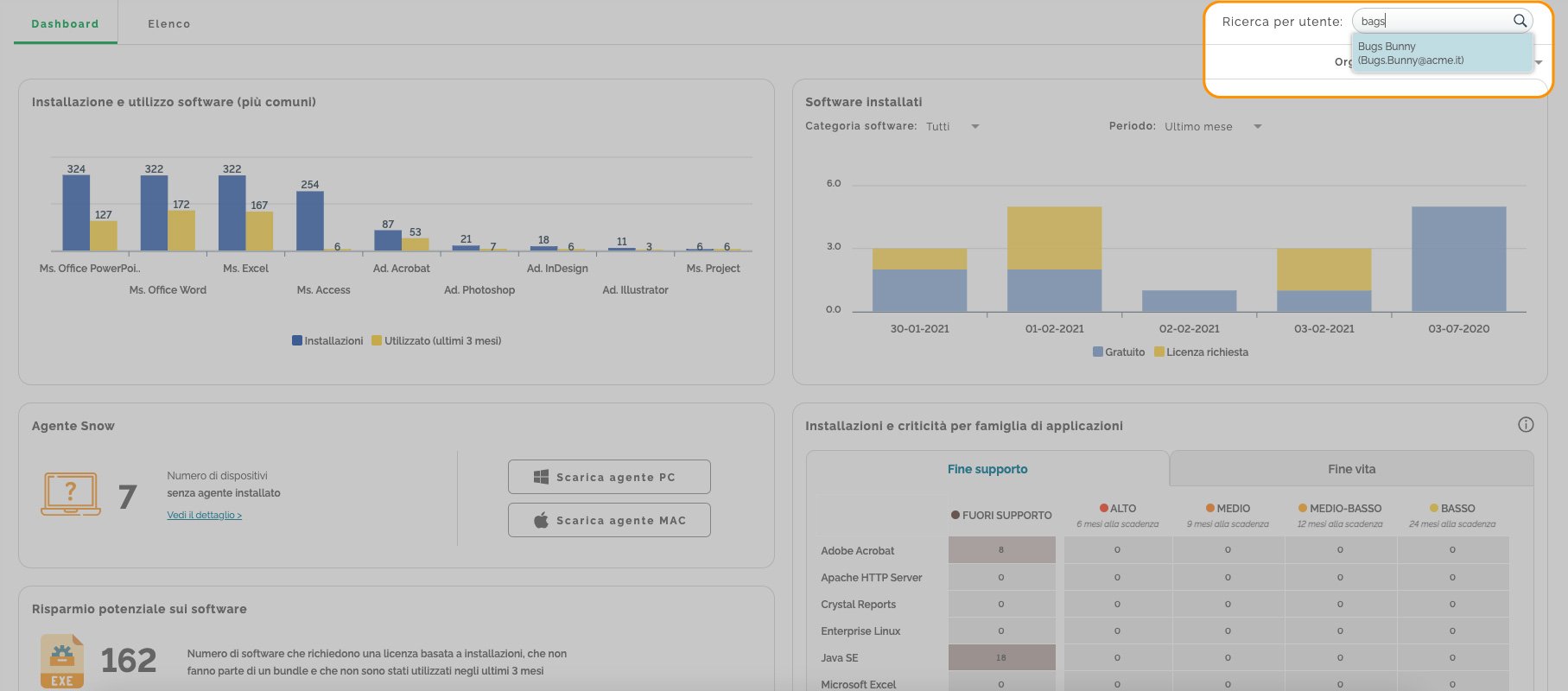The height and width of the screenshot is (691, 1568).
Task: Click the EXE file savings icon
Action: (x=62, y=661)
